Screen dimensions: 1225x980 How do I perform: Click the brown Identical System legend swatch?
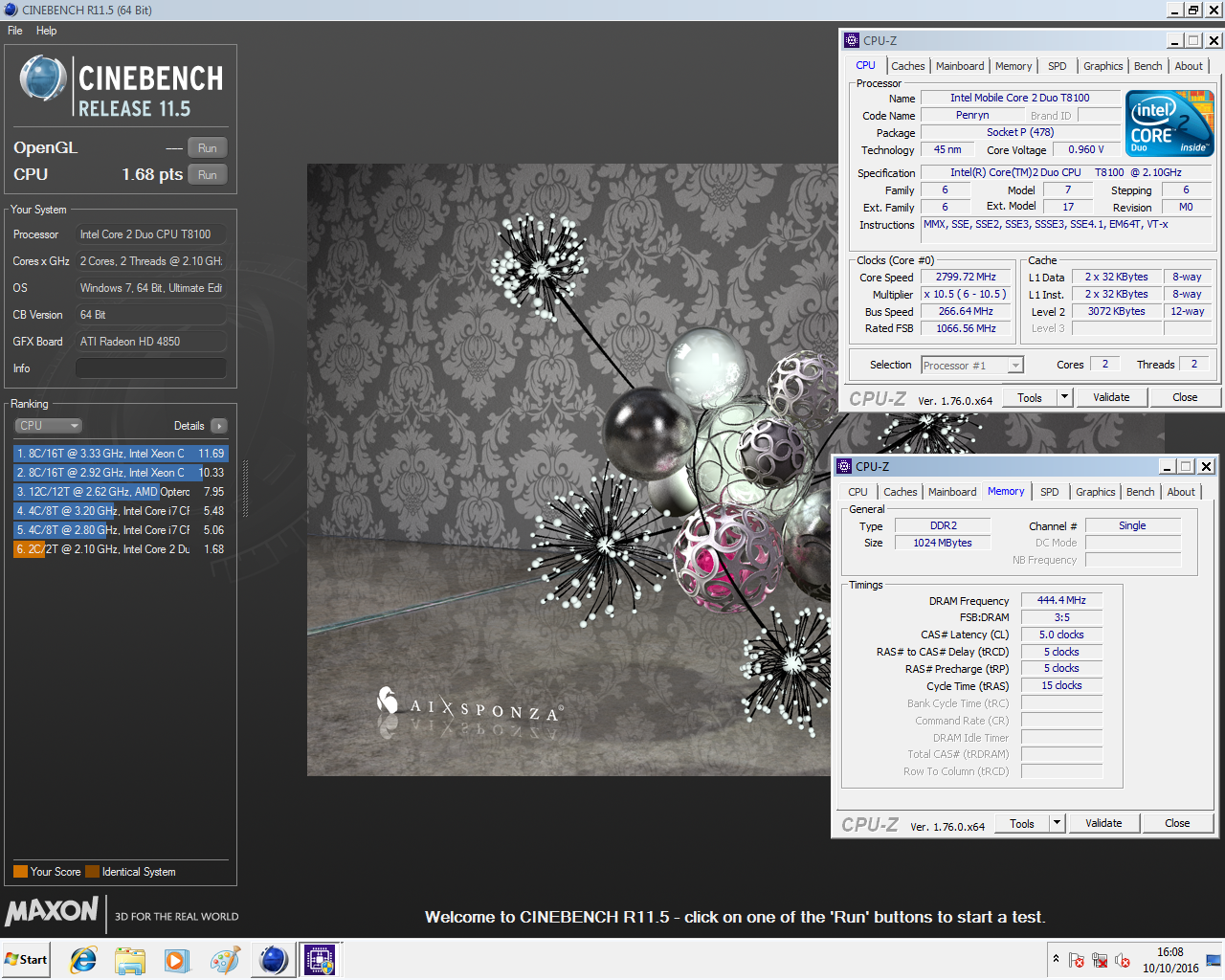tap(92, 872)
